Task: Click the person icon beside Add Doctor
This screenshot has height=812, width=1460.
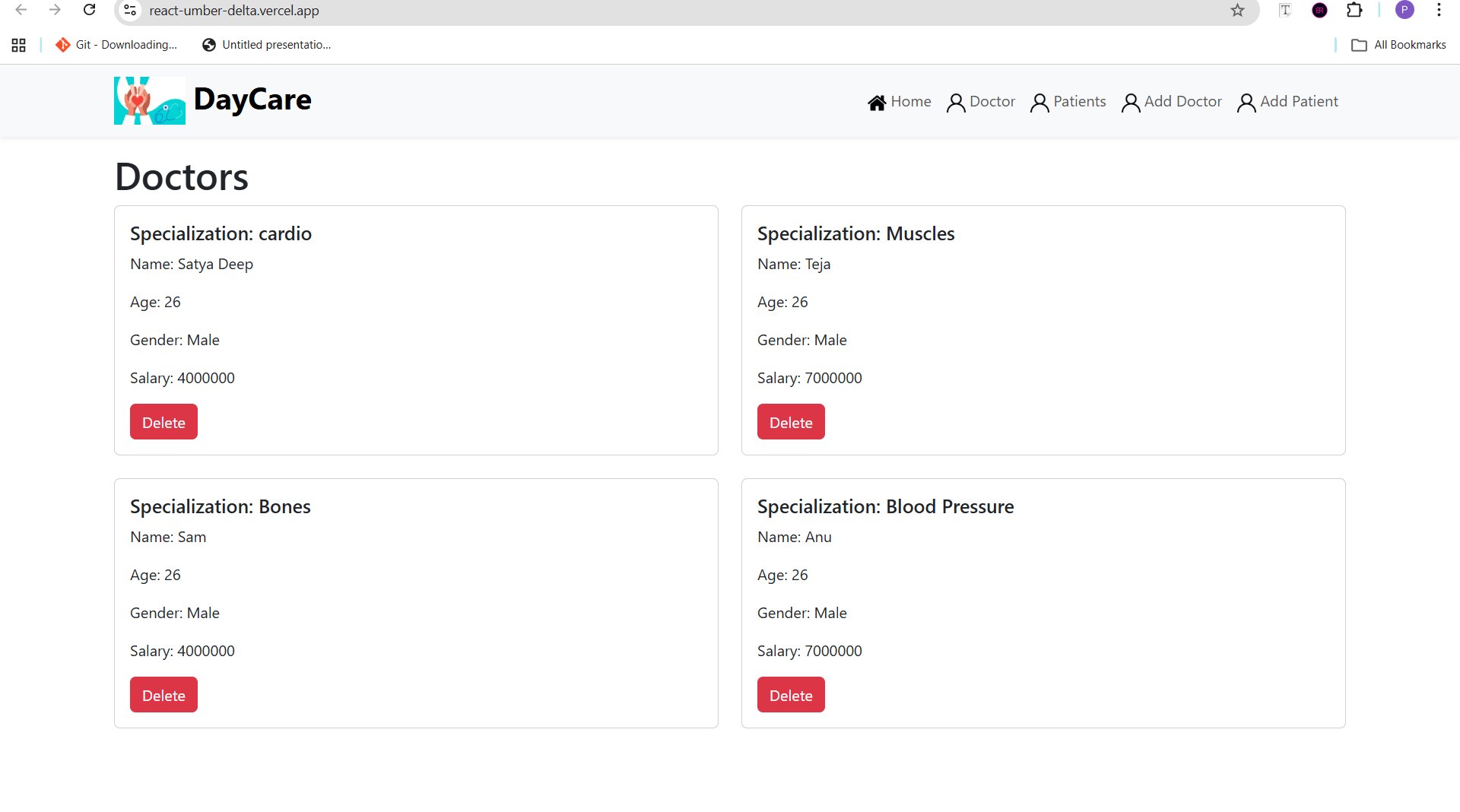Action: (1131, 103)
